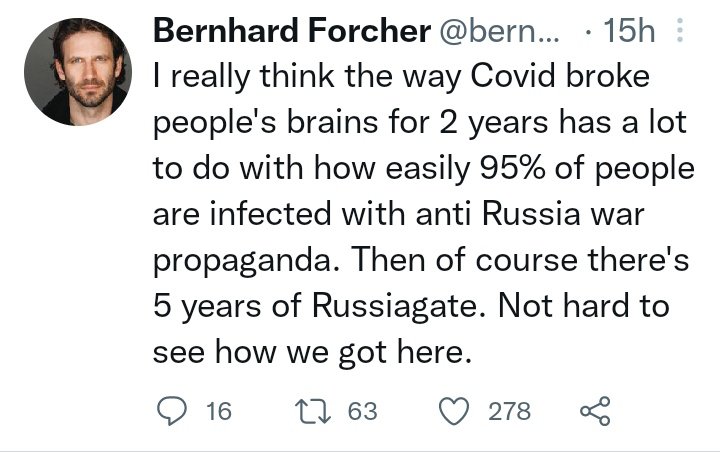
Task: Click the sentence ending 'how we got here'
Action: click(310, 351)
